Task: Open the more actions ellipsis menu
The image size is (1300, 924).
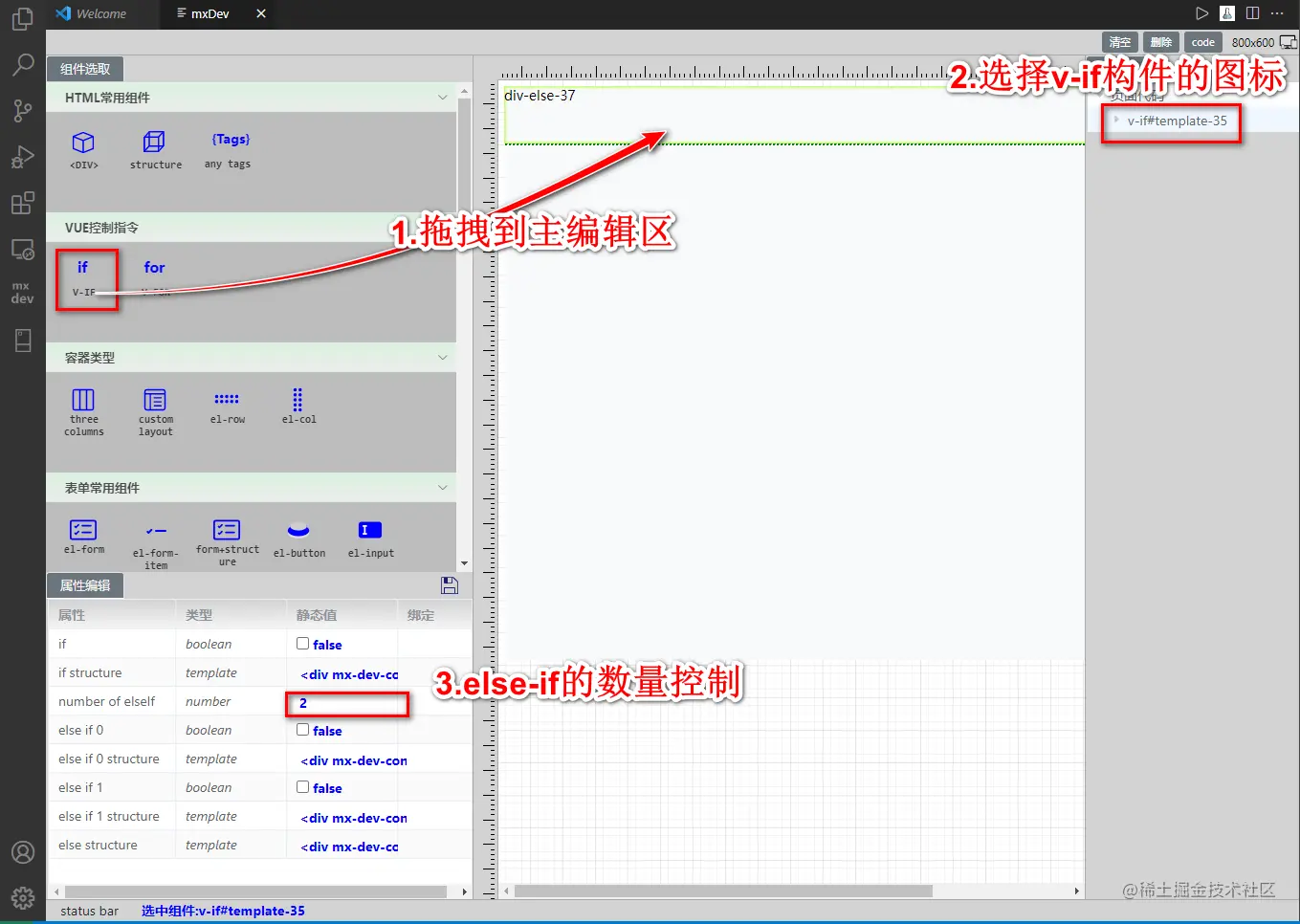Action: (1277, 13)
